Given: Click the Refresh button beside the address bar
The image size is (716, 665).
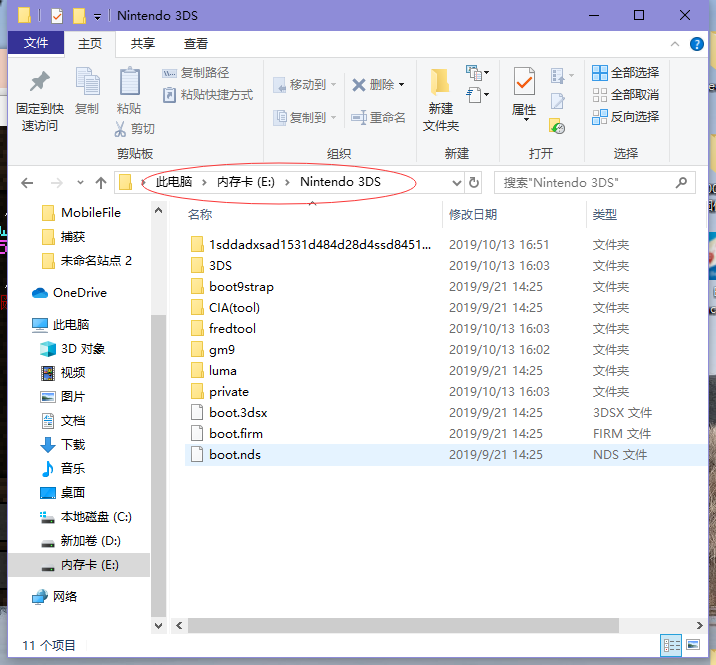Looking at the screenshot, I should click(x=474, y=183).
